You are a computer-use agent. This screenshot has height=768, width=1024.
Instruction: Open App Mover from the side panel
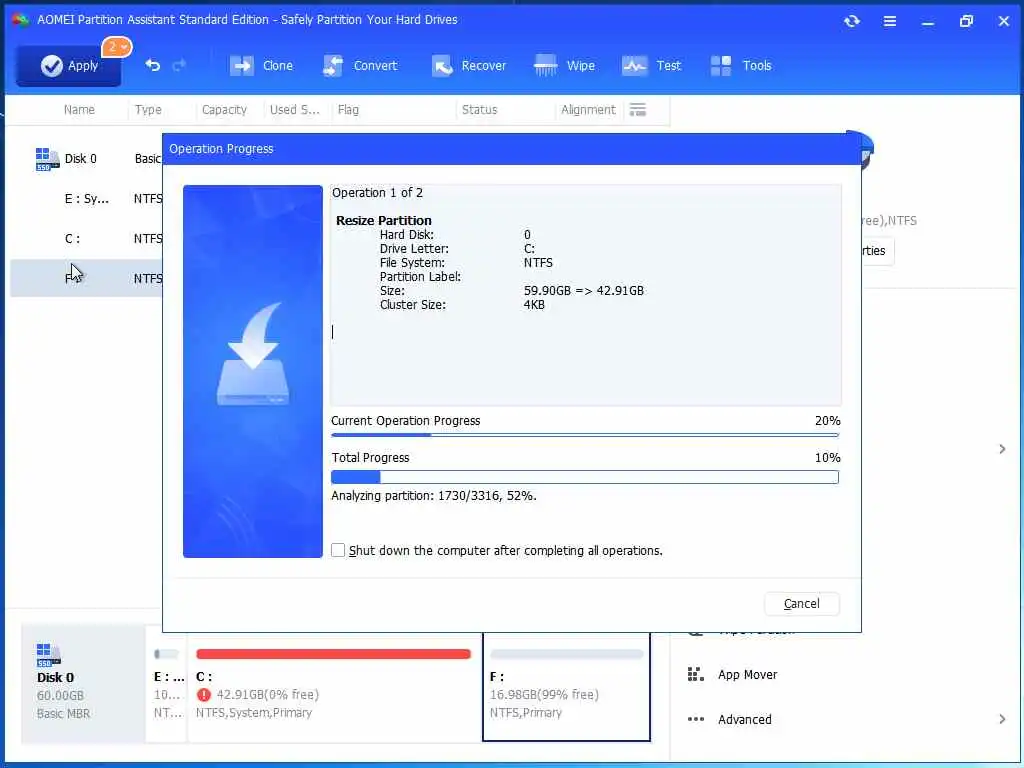[x=747, y=675]
